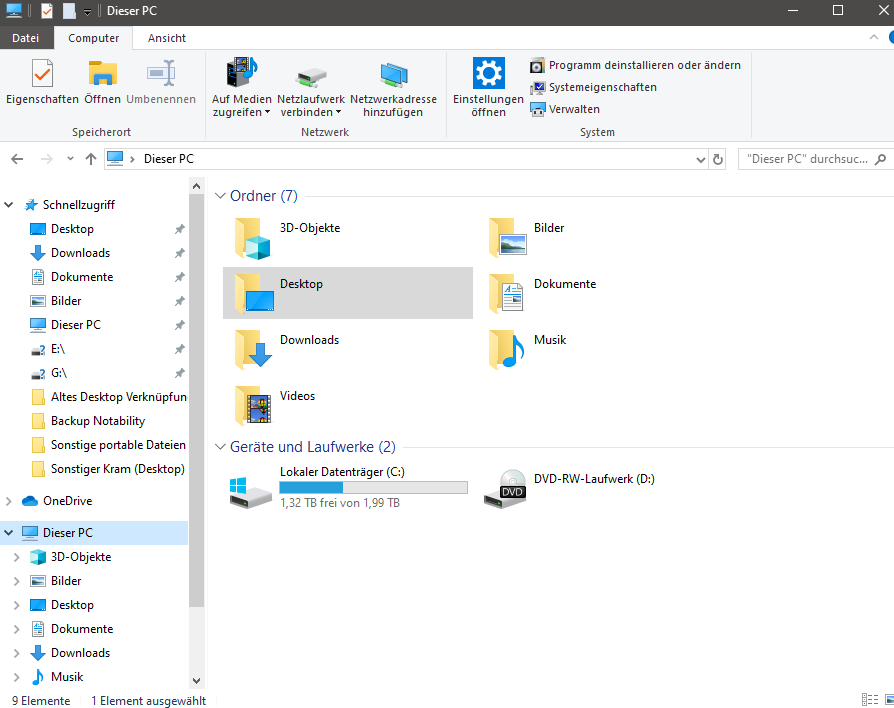Go back with the back arrow
Image resolution: width=894 pixels, height=708 pixels.
click(x=17, y=159)
